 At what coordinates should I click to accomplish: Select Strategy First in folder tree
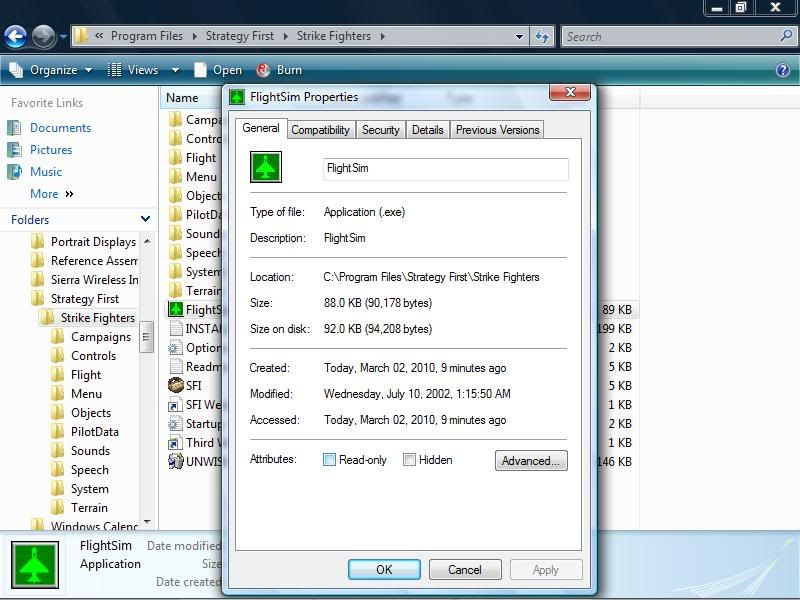click(84, 298)
